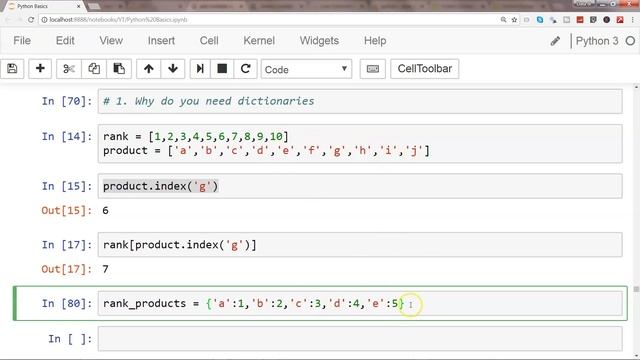640x360 pixels.
Task: Click the Out[15] output value 6
Action: click(x=105, y=211)
